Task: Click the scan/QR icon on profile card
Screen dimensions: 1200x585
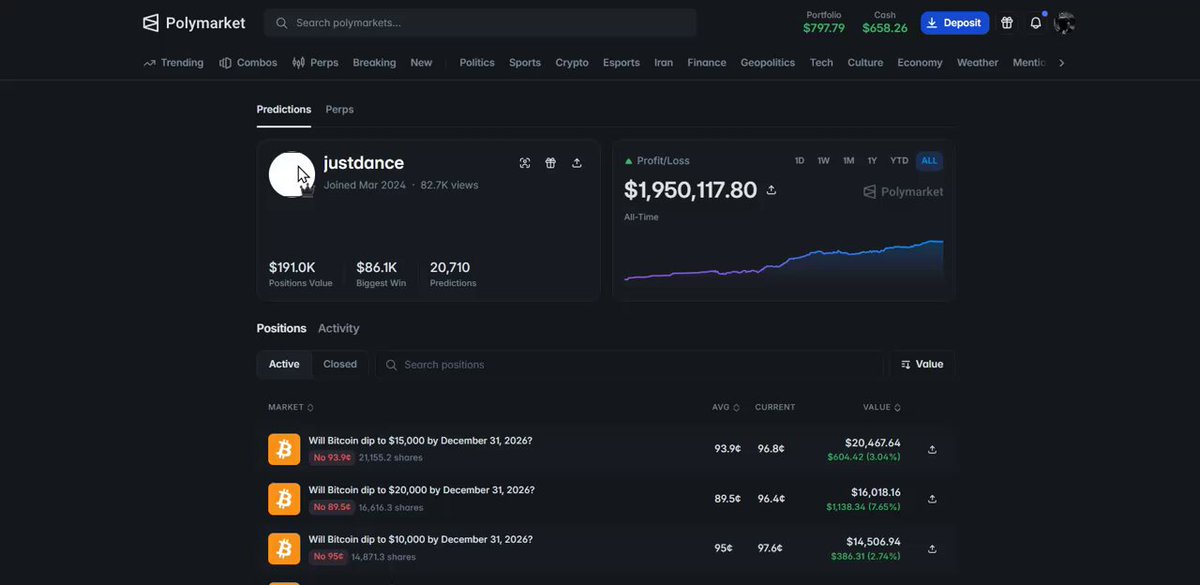Action: pos(525,163)
